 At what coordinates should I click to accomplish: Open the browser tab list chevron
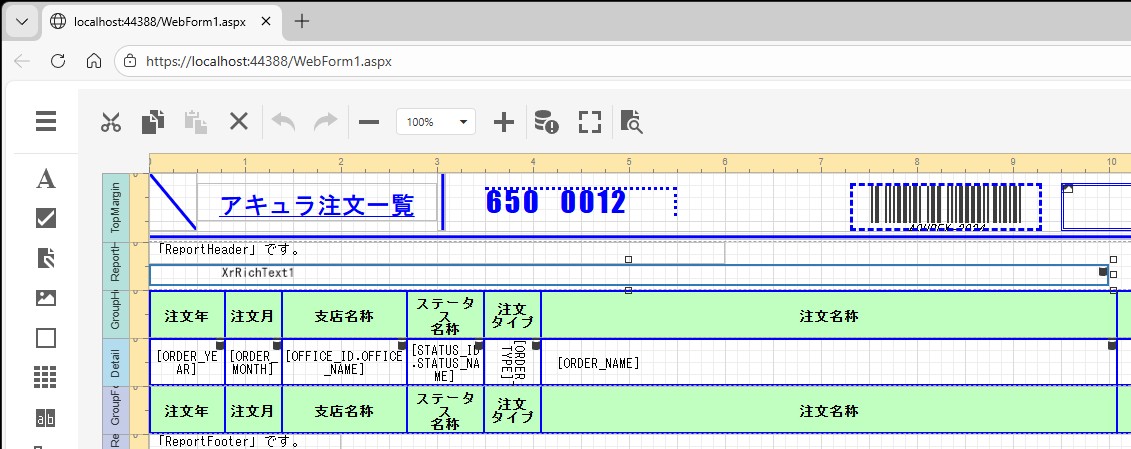coord(22,20)
